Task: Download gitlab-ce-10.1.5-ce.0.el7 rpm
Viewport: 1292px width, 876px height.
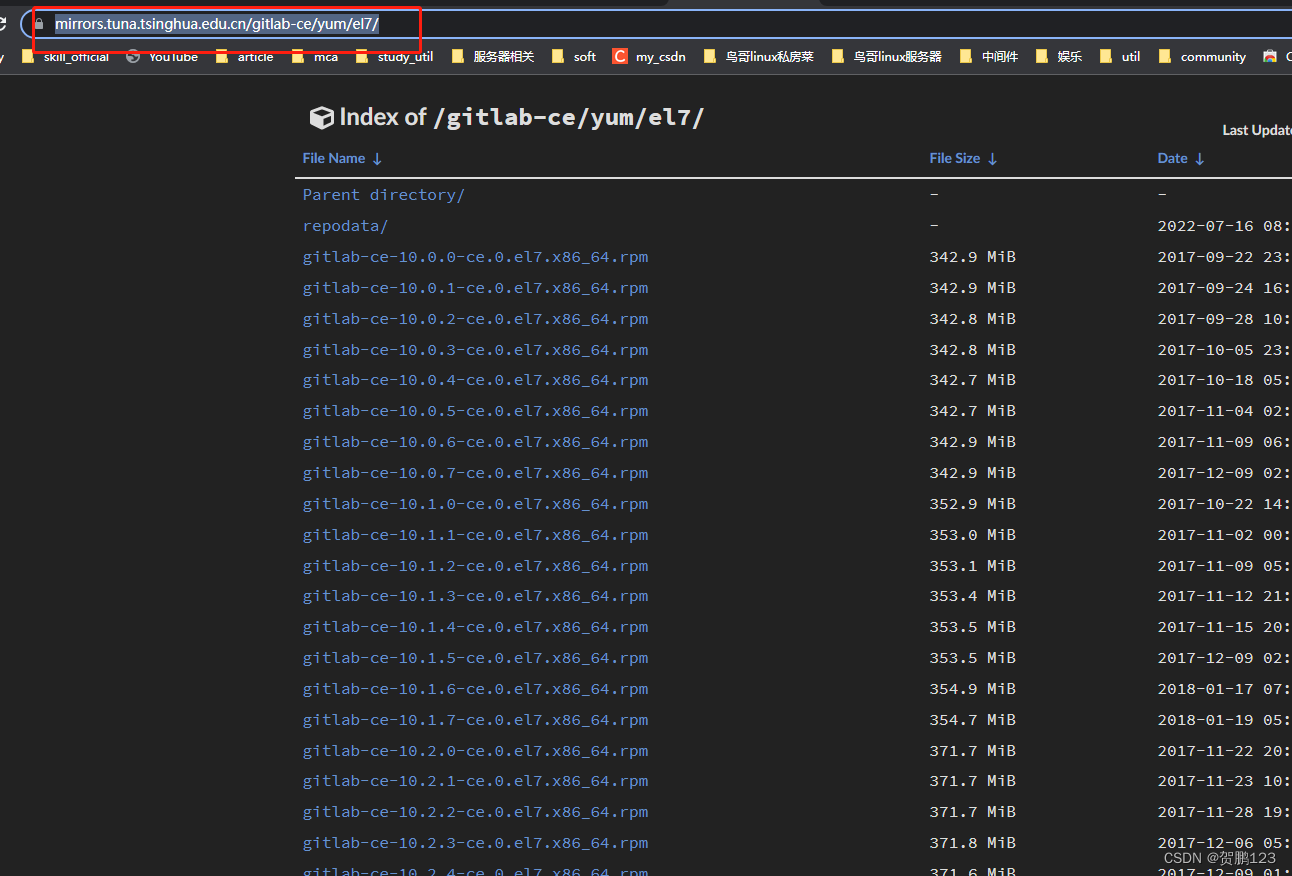Action: coord(475,658)
